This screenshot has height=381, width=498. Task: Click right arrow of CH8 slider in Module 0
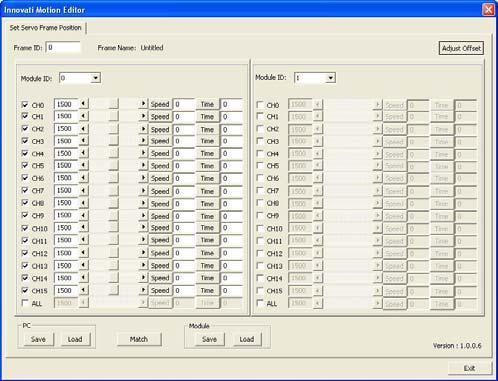[143, 203]
